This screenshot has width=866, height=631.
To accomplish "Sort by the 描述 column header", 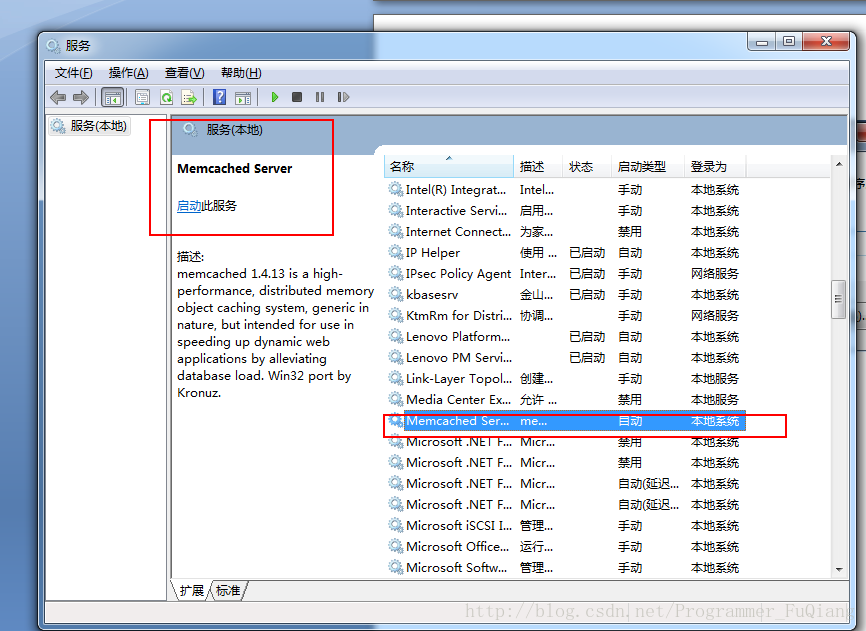I will pyautogui.click(x=538, y=166).
